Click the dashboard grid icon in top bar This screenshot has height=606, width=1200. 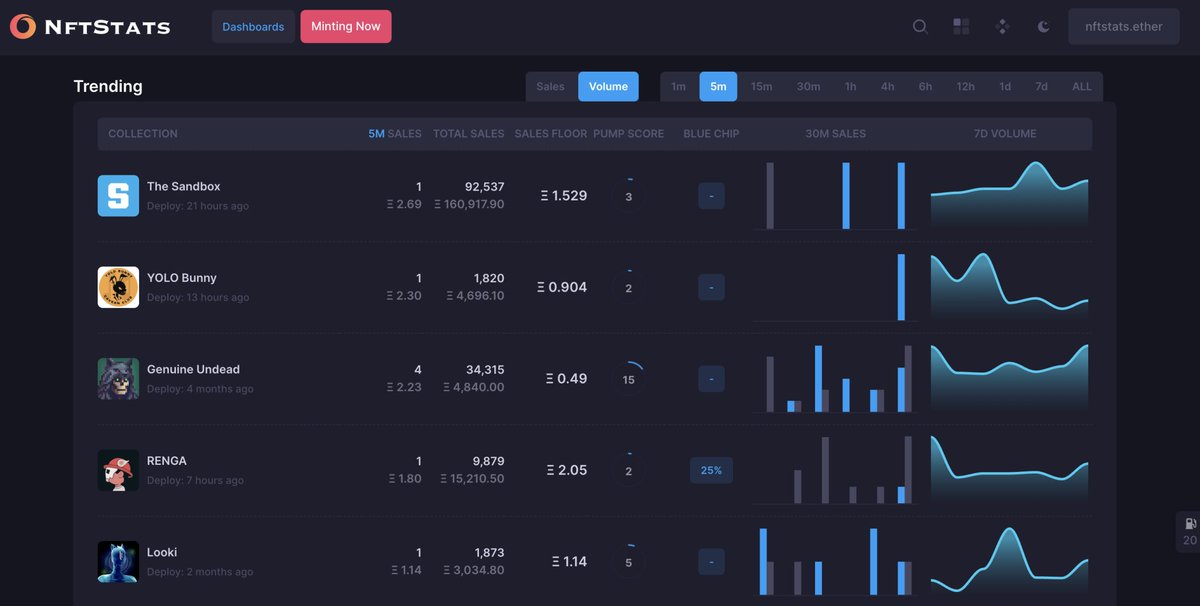tap(961, 26)
